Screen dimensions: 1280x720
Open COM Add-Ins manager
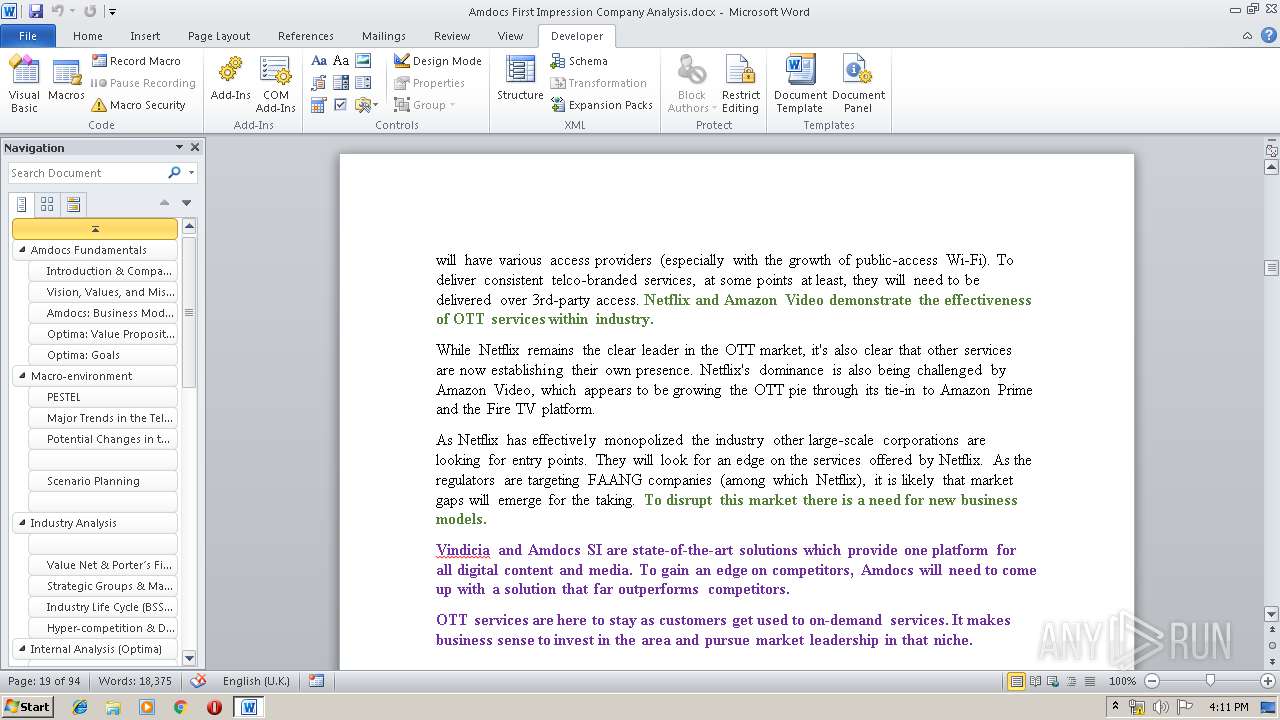(275, 84)
